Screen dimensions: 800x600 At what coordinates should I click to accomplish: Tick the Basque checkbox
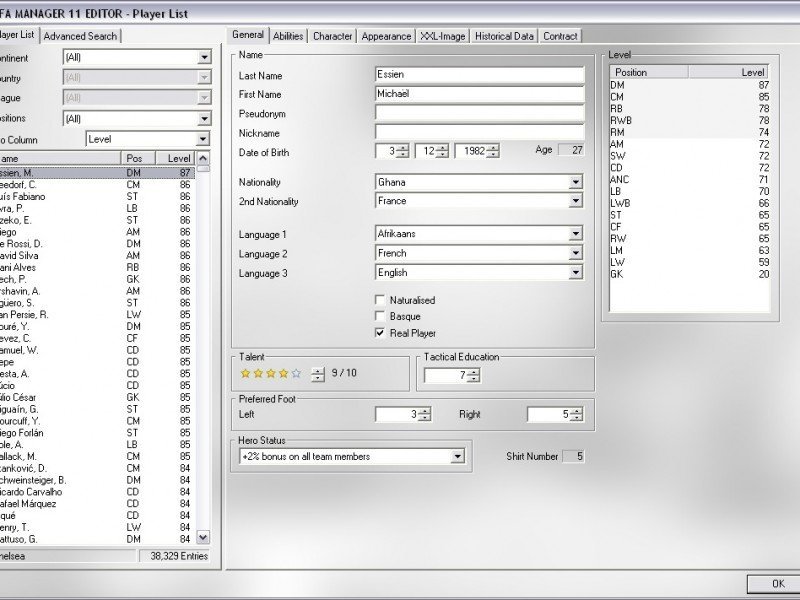[380, 316]
